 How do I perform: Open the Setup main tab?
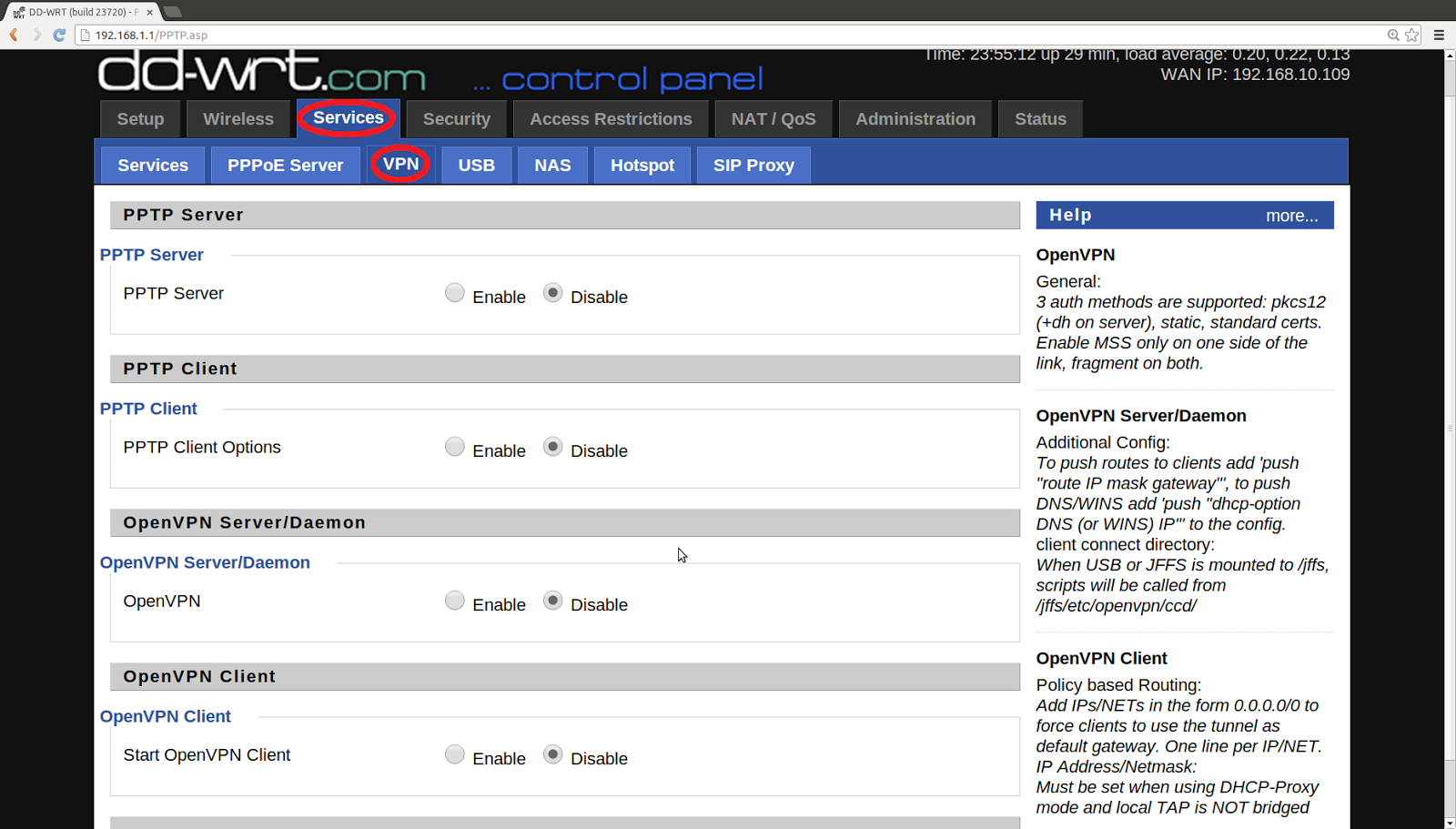pos(140,119)
